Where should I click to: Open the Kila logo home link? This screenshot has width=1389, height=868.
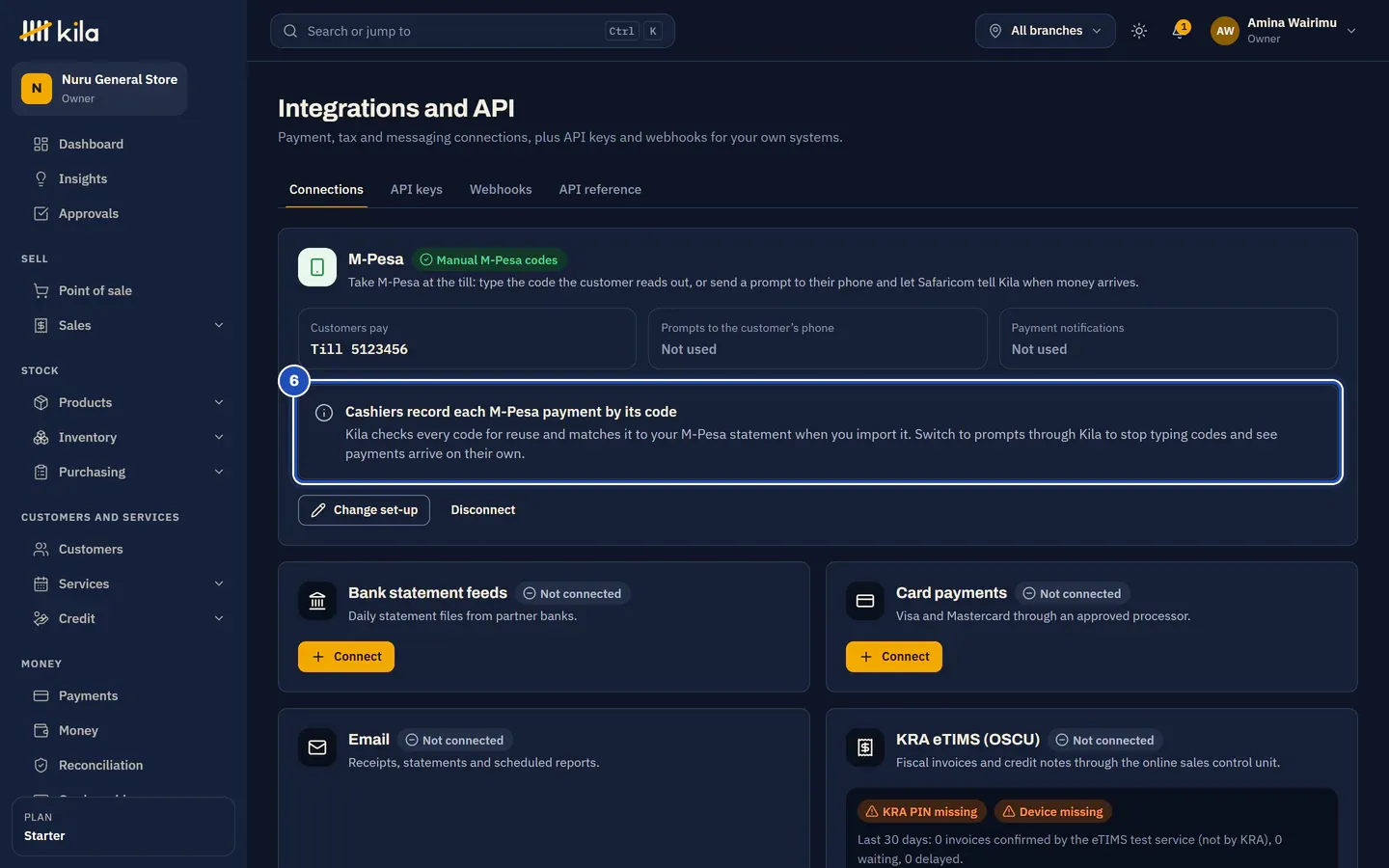59,31
